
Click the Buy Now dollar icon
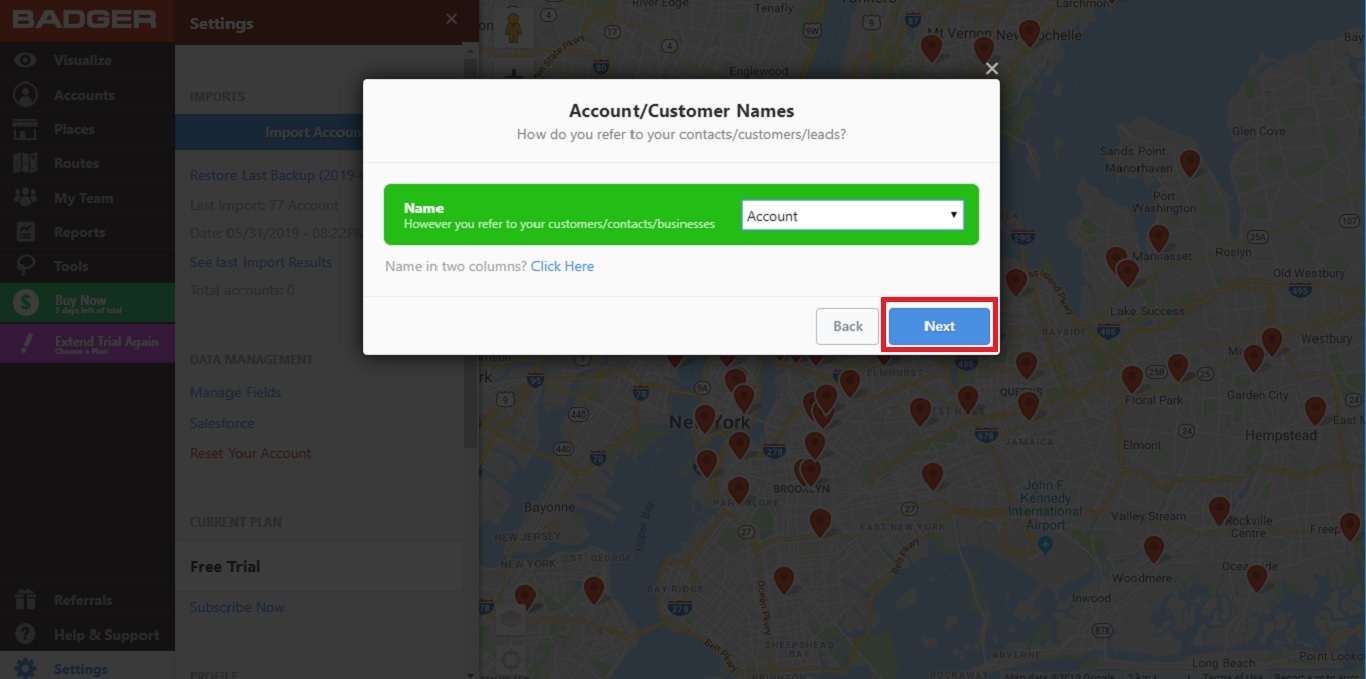tap(26, 302)
